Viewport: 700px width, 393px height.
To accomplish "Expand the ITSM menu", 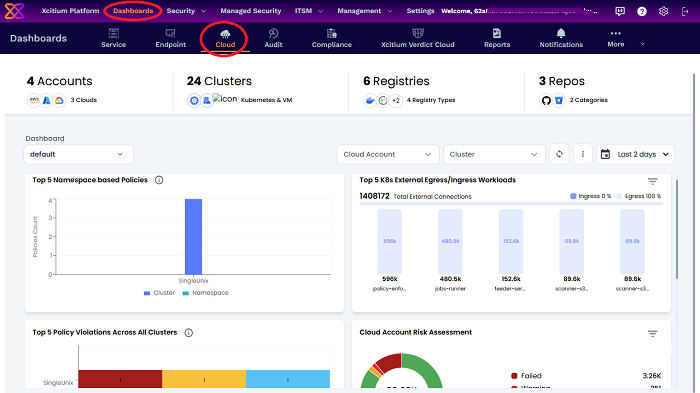I will coord(308,11).
